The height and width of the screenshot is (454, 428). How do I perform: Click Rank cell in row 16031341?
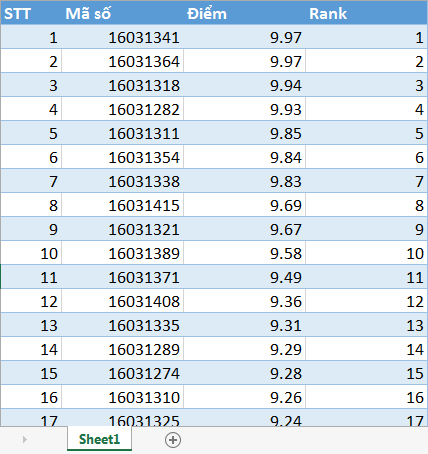click(366, 37)
